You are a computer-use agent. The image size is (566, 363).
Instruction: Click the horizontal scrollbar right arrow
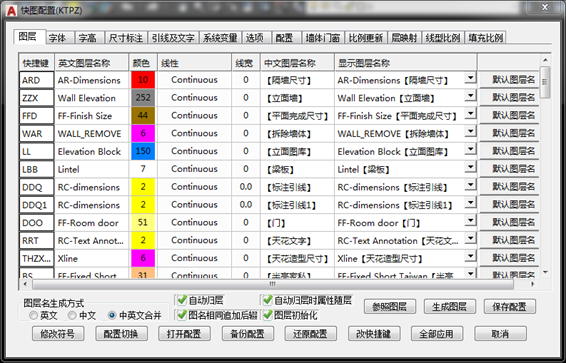(x=533, y=284)
